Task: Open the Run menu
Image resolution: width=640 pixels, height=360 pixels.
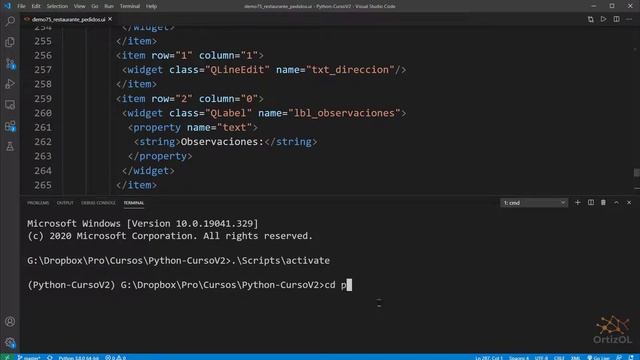Action: (109, 6)
